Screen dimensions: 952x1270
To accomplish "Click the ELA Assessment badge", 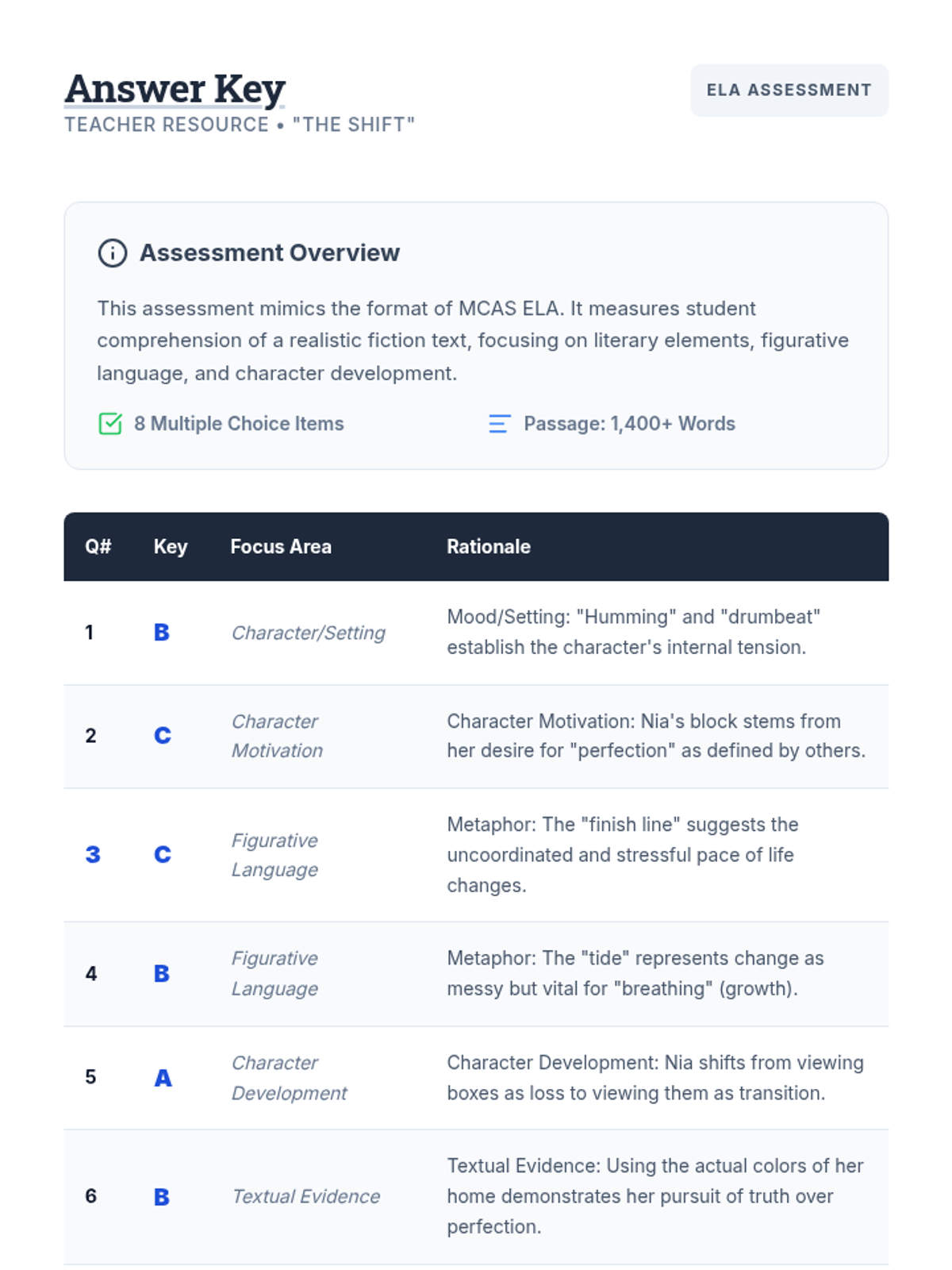I will click(x=789, y=90).
